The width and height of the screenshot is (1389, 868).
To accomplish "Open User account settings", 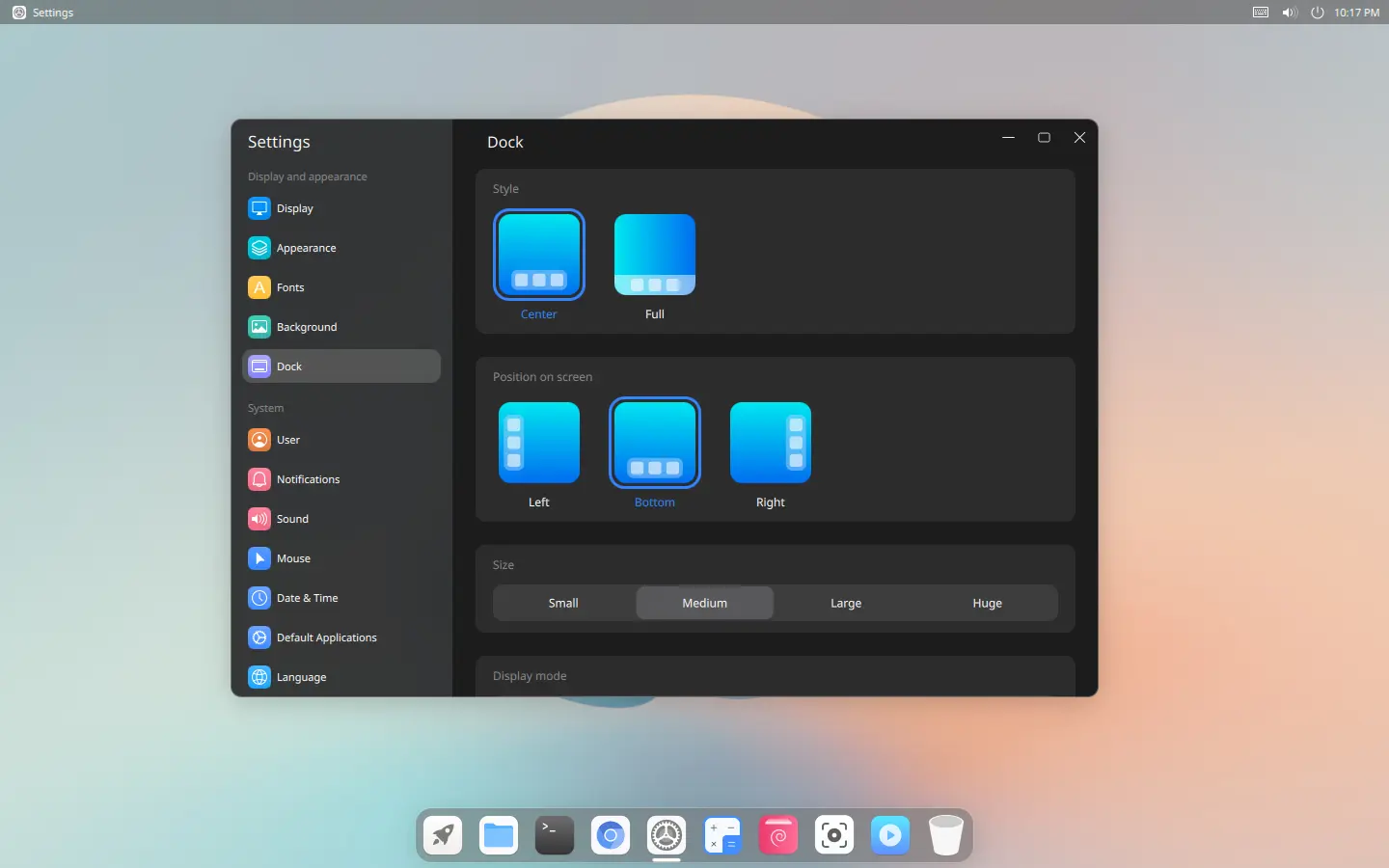I will [x=287, y=440].
